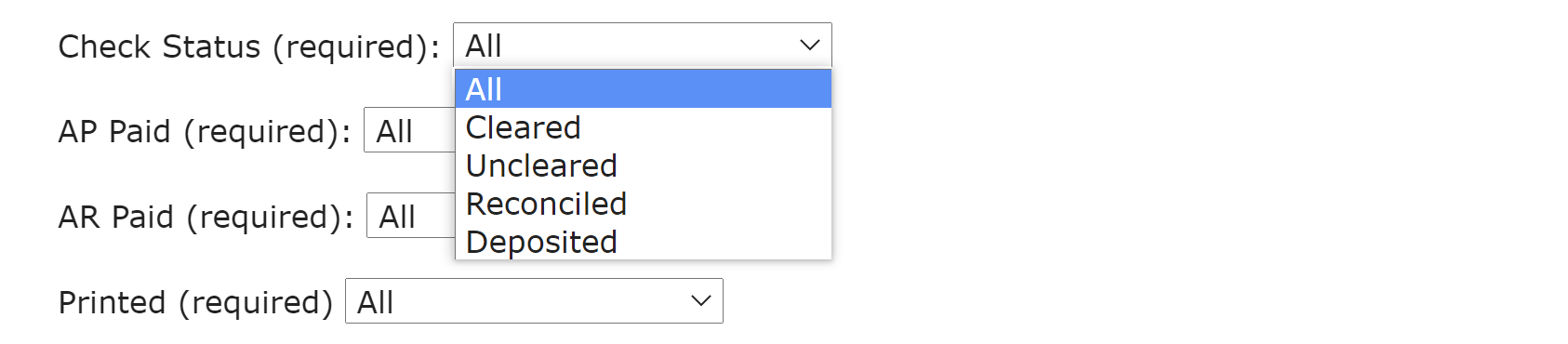Open the AP Paid dropdown
1568x344 pixels.
(x=409, y=130)
